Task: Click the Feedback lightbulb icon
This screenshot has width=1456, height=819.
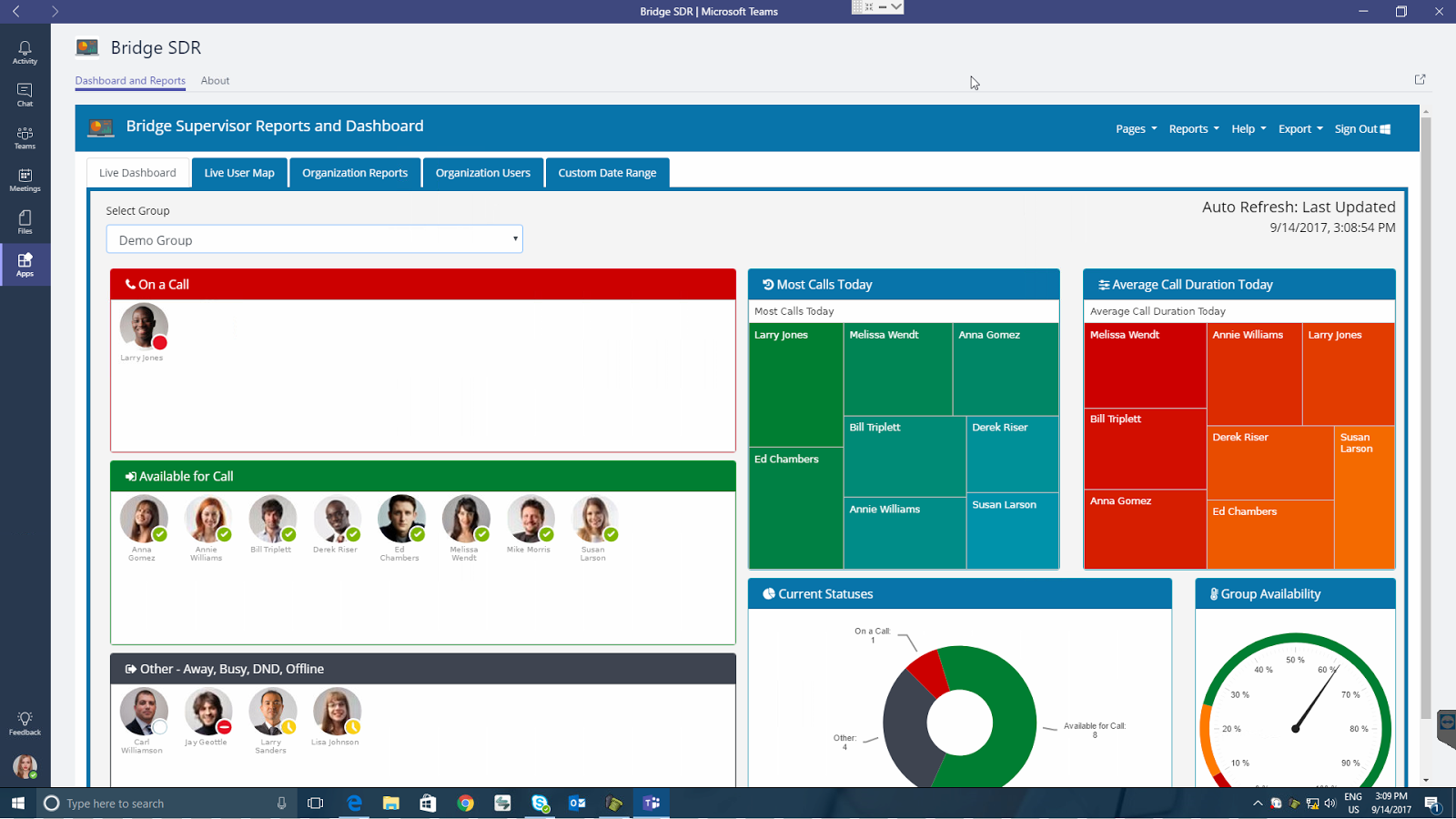Action: point(25,723)
